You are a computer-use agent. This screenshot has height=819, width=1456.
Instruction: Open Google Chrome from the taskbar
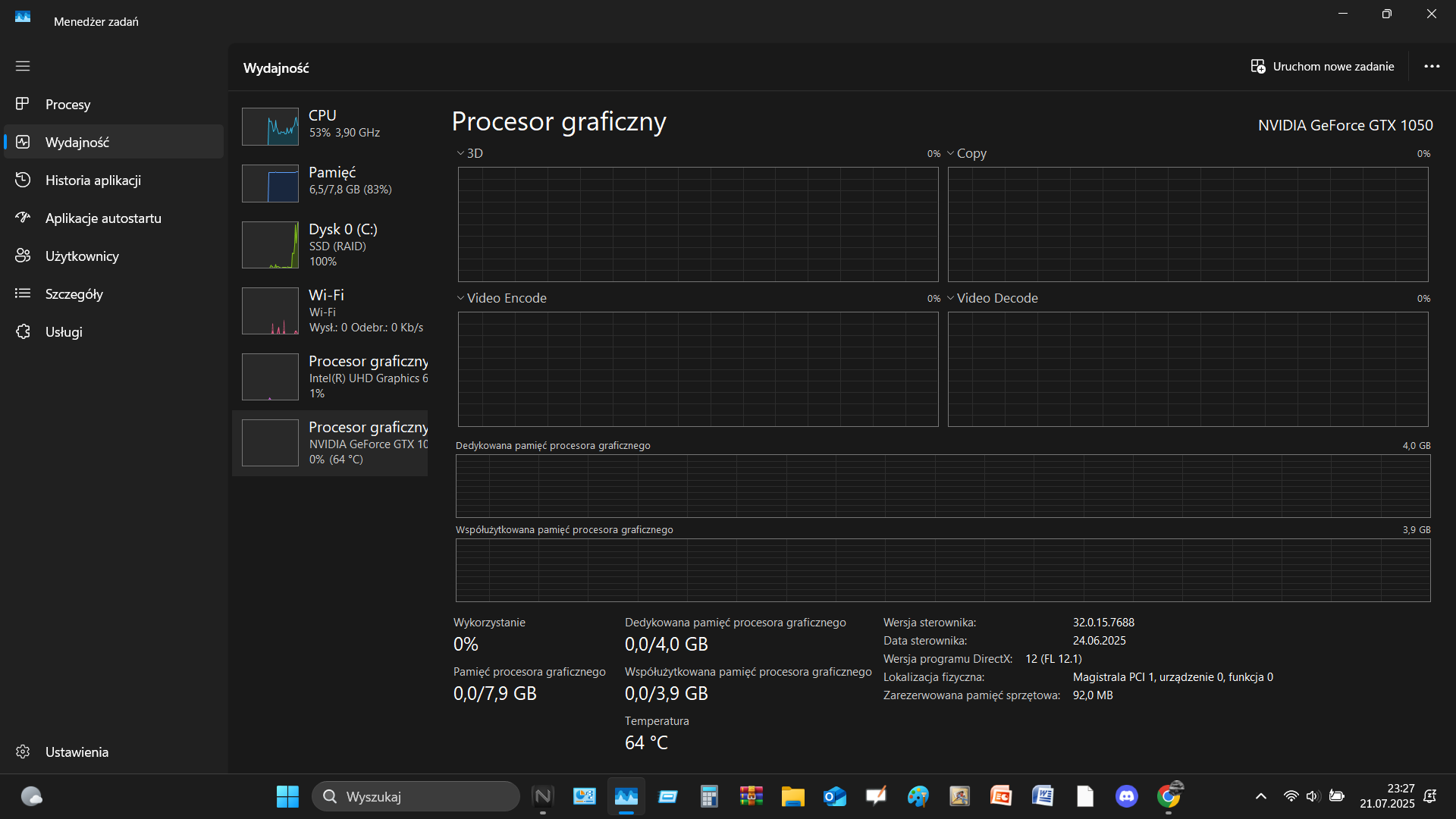[x=1169, y=796]
